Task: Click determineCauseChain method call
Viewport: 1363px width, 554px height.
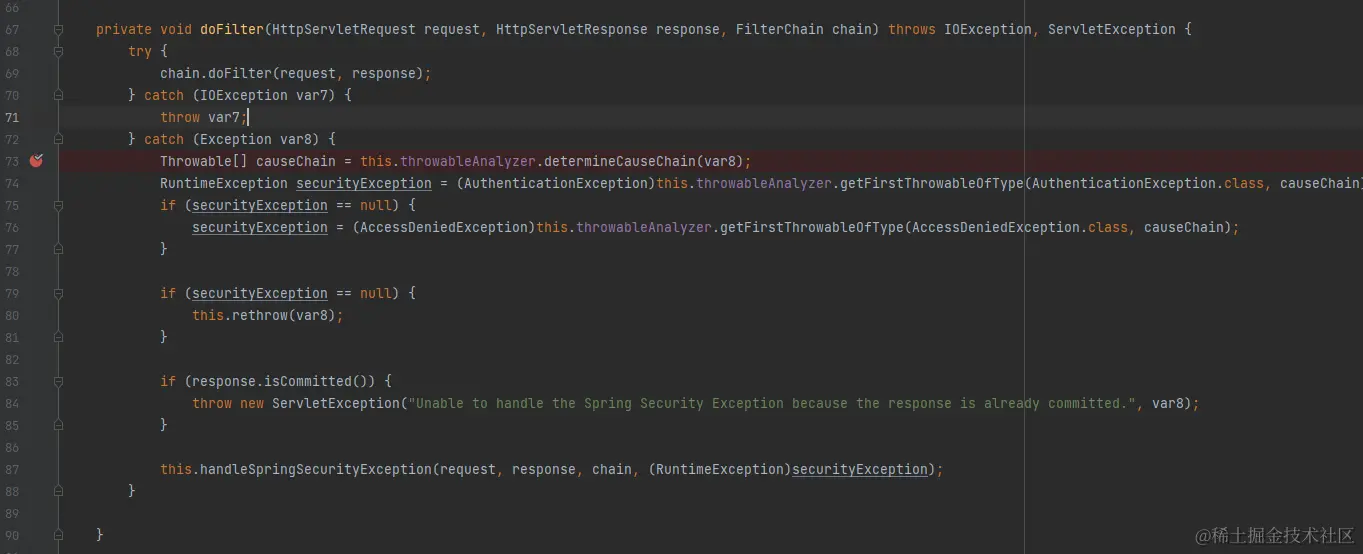Action: coord(620,161)
